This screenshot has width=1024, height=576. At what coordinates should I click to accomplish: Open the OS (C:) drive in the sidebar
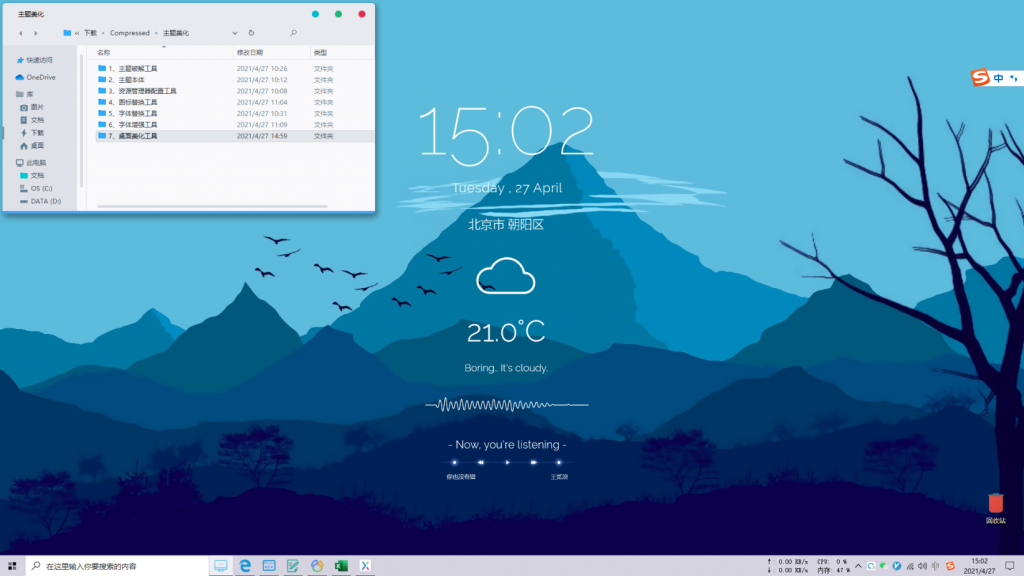pos(42,189)
